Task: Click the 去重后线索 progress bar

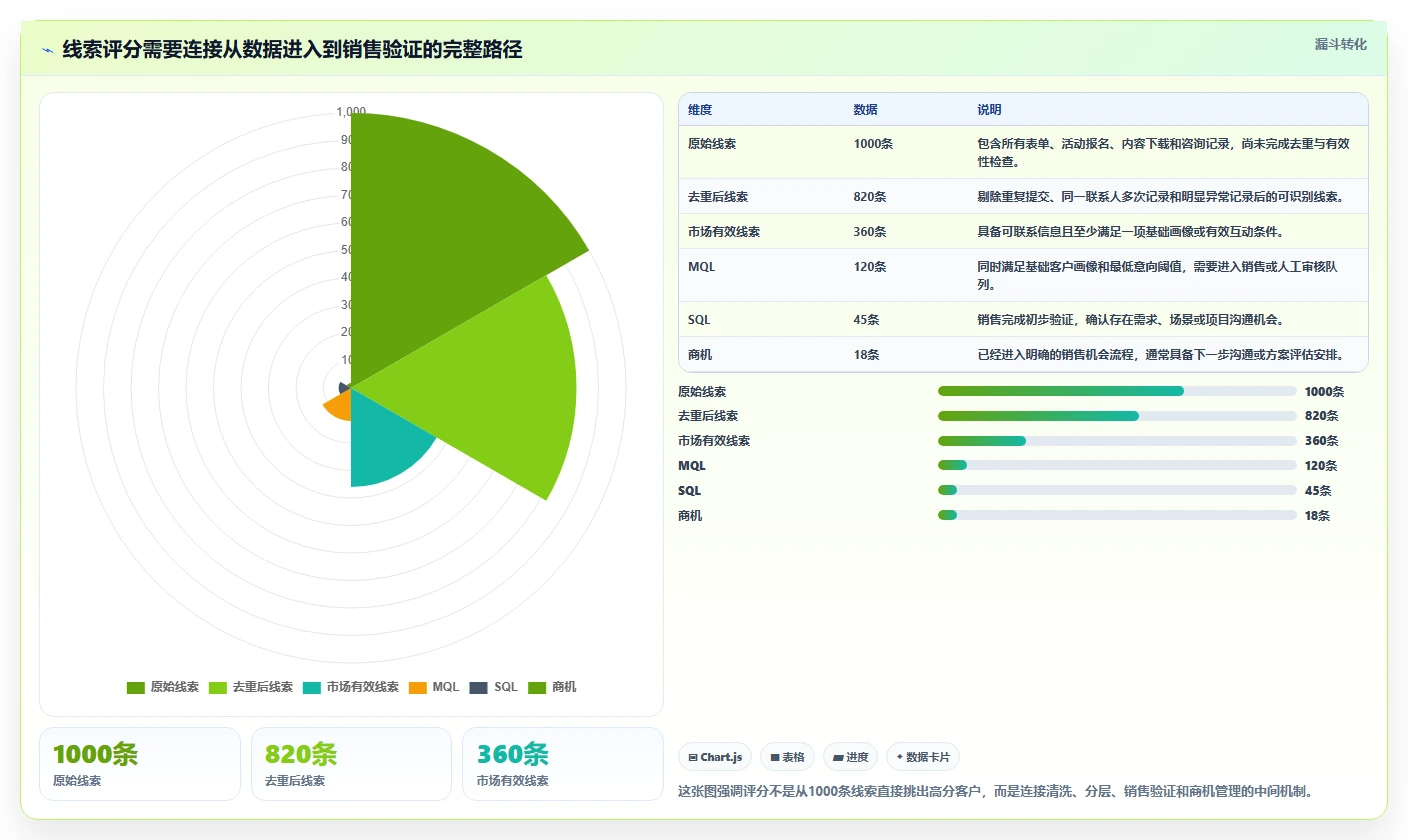Action: [1117, 416]
